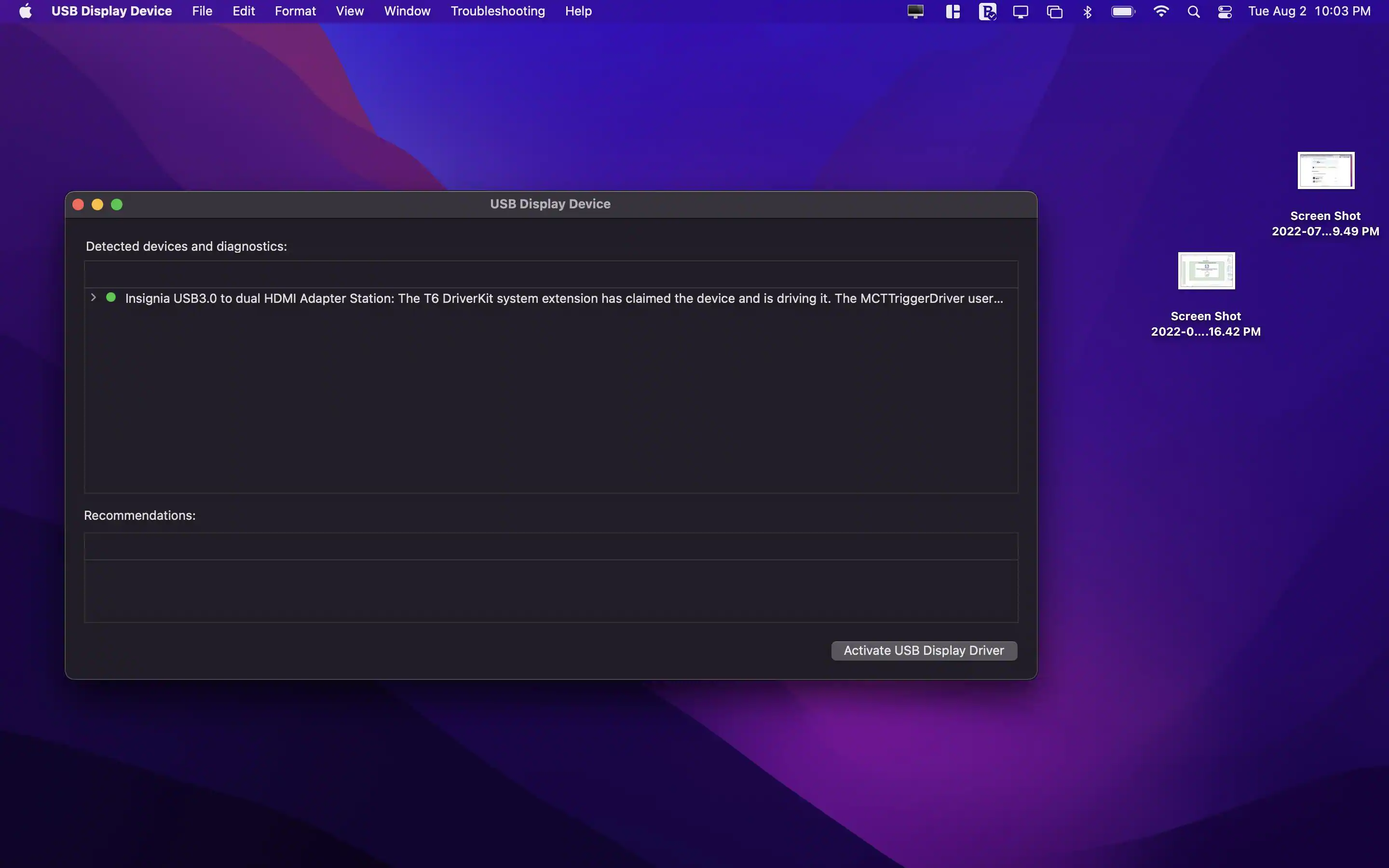Image resolution: width=1389 pixels, height=868 pixels.
Task: Open the window tiling grid menu bar icon
Action: [953, 12]
